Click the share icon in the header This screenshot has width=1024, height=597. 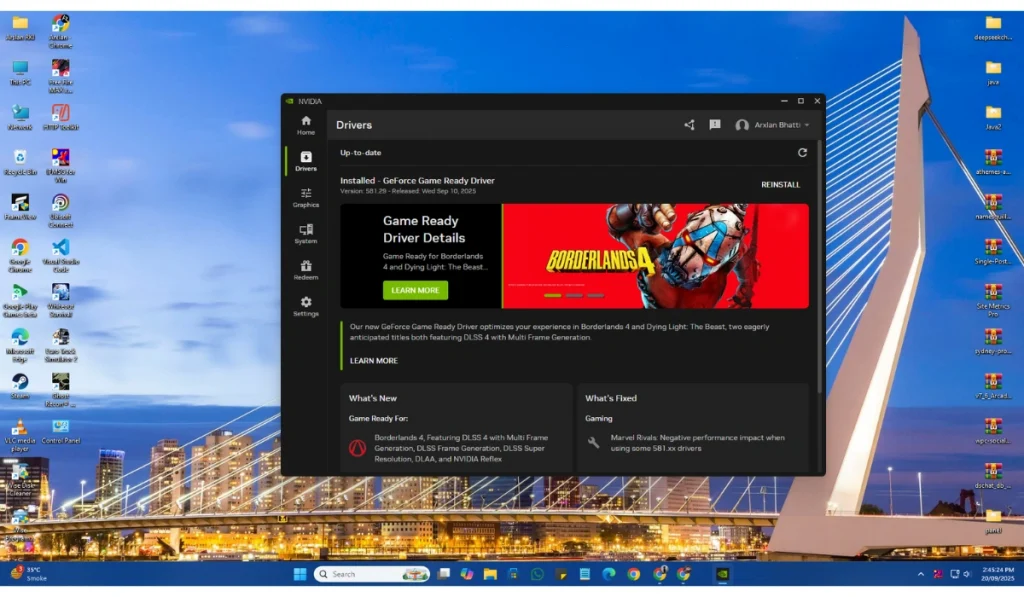tap(689, 125)
